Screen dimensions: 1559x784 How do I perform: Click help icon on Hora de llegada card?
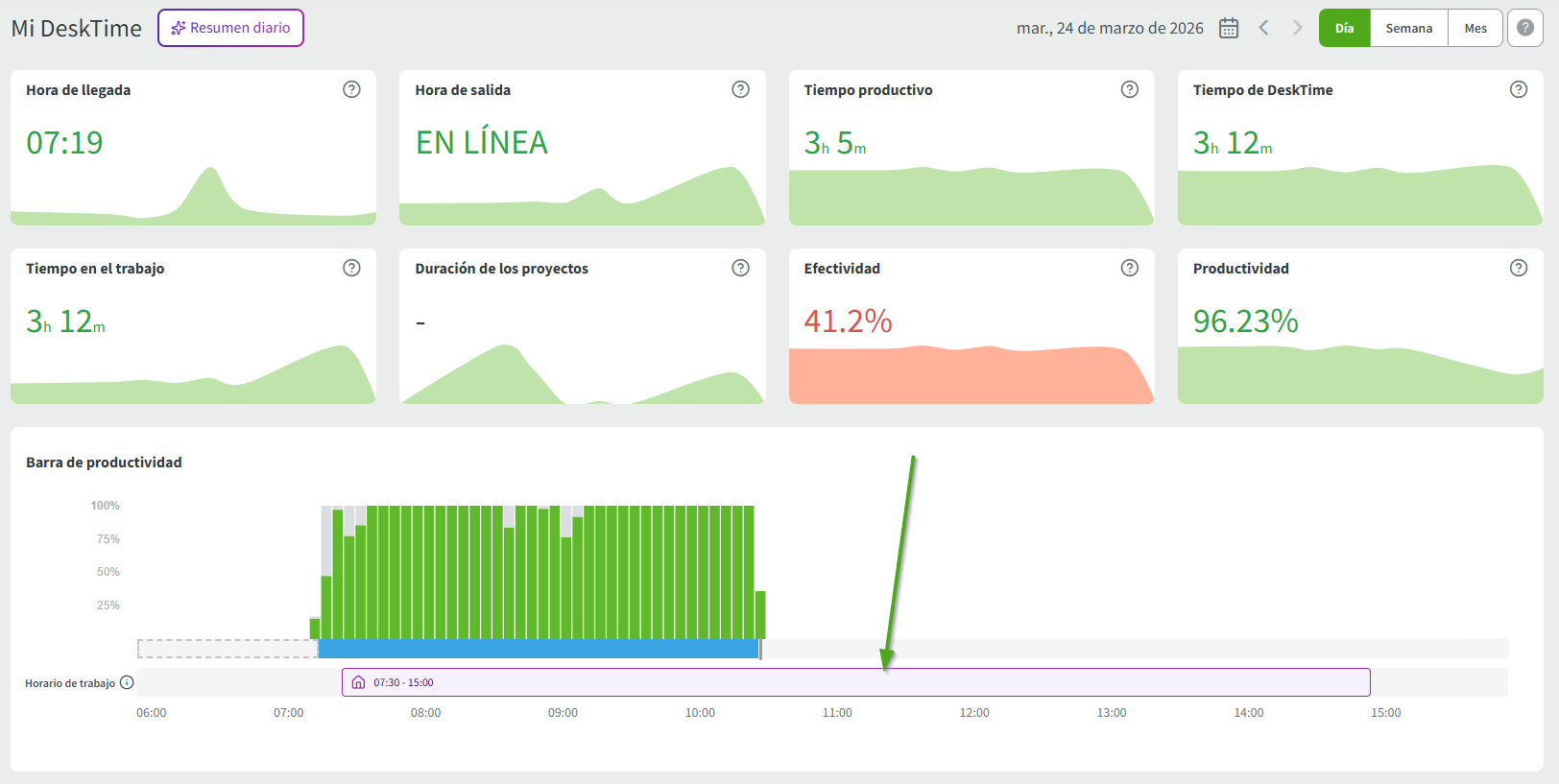[351, 89]
